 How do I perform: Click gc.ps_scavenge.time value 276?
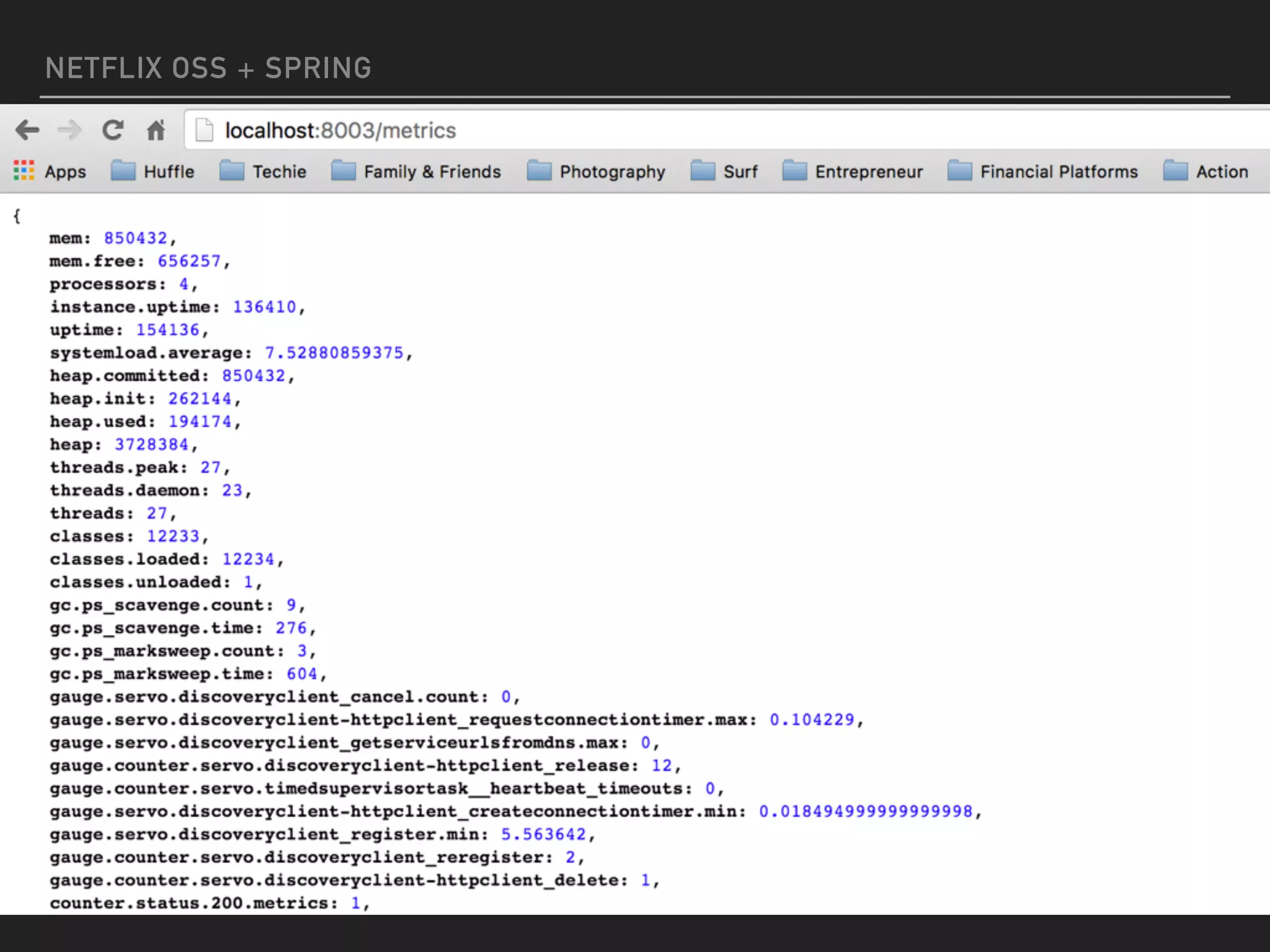[x=291, y=628]
